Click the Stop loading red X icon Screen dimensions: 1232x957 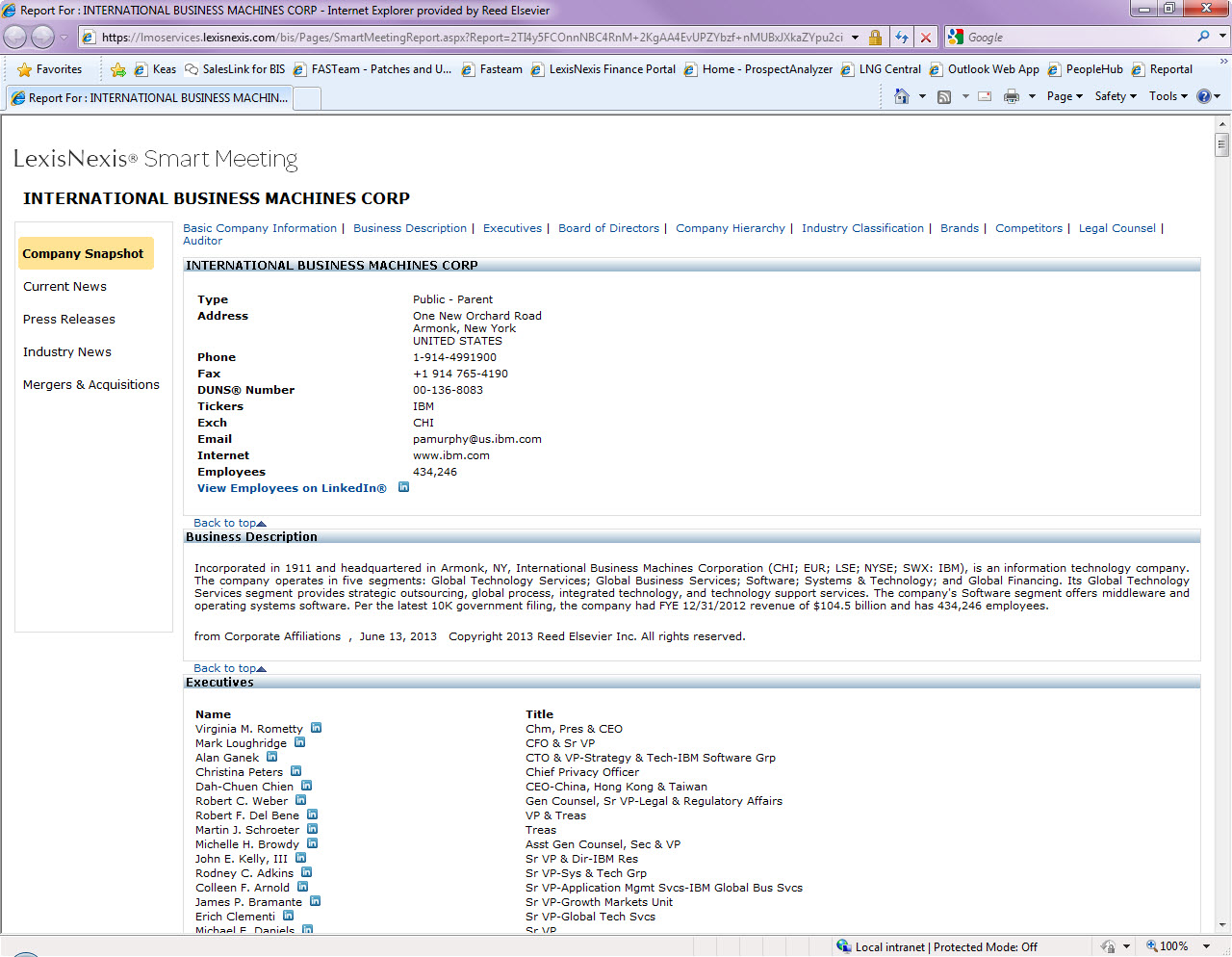[926, 38]
